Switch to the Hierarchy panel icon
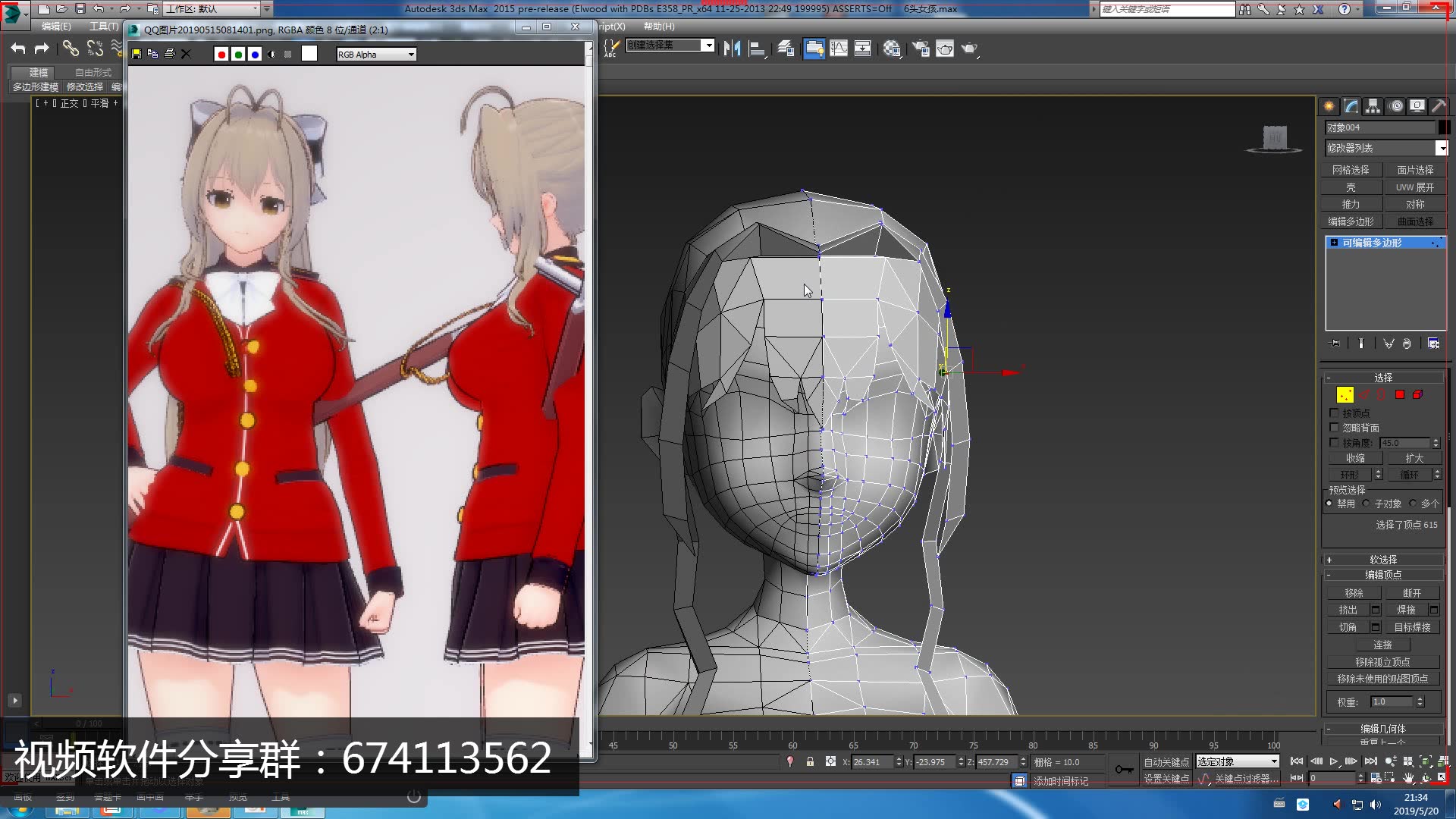Viewport: 1456px width, 819px height. (1373, 106)
